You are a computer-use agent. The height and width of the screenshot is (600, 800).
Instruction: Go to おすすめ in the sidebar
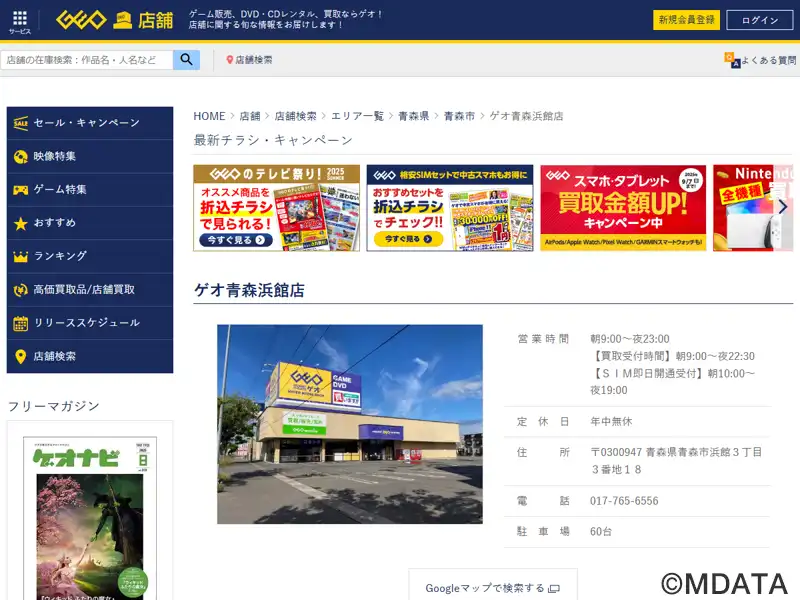click(x=90, y=223)
